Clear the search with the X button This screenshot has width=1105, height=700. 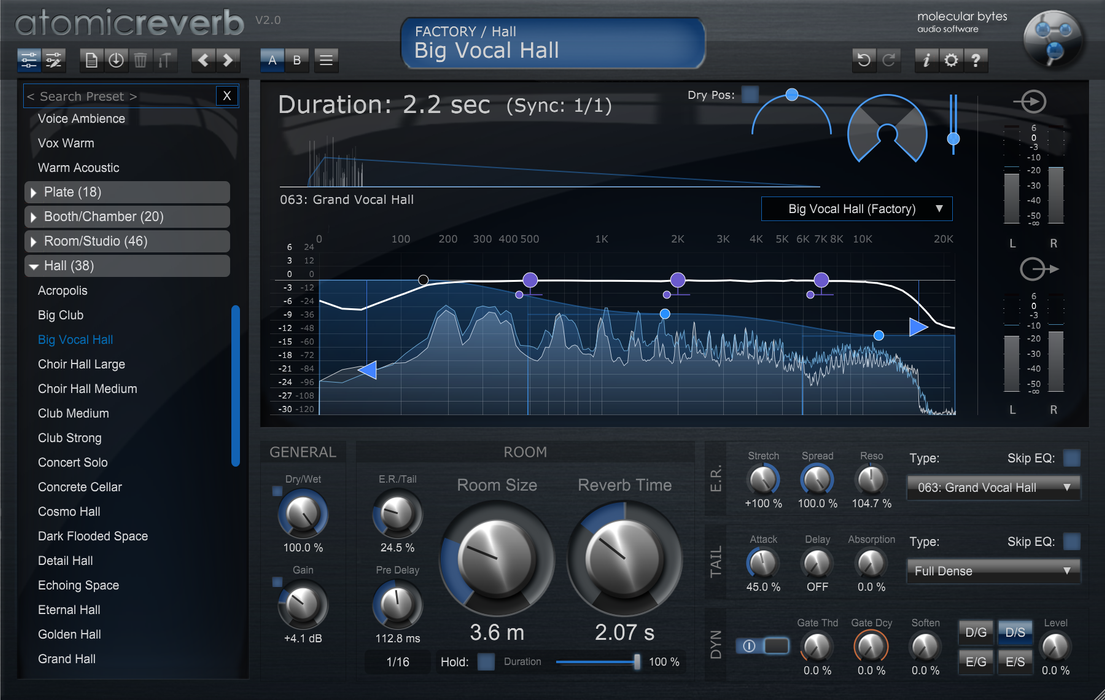click(227, 96)
